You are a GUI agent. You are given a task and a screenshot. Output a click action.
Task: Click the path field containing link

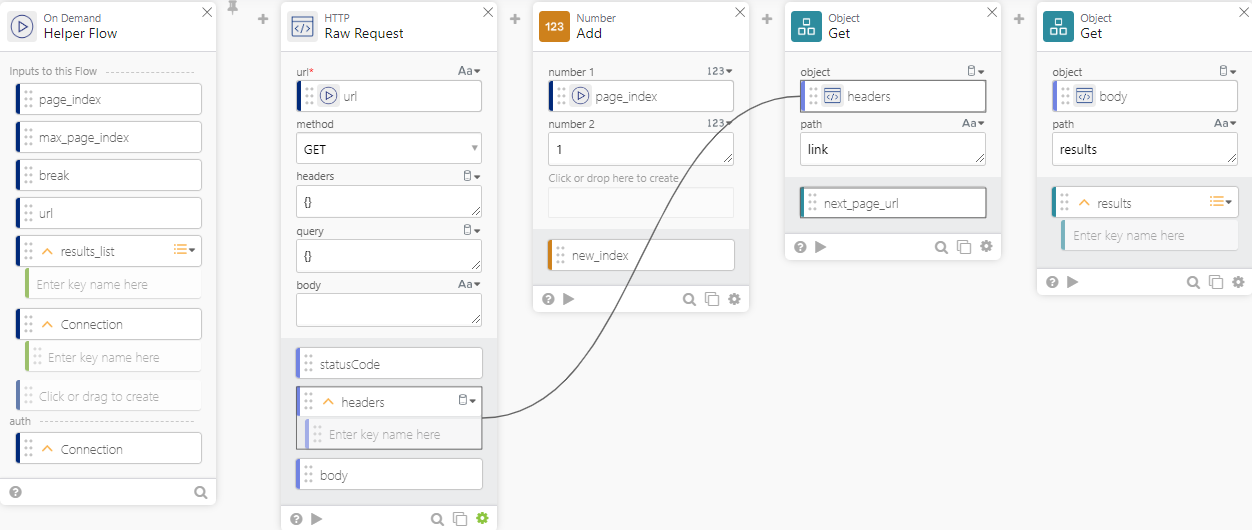coord(892,149)
